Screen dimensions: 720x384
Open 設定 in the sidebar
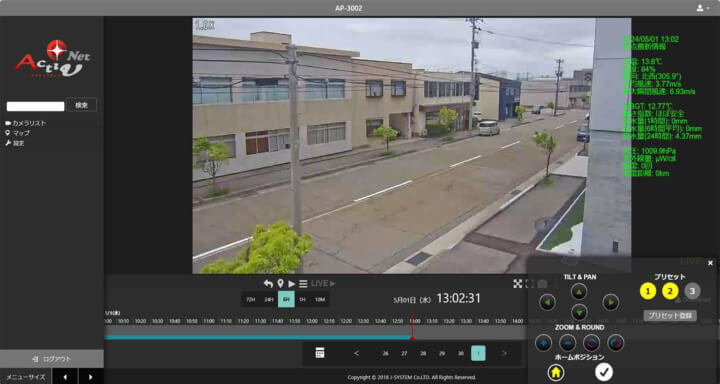[x=15, y=143]
